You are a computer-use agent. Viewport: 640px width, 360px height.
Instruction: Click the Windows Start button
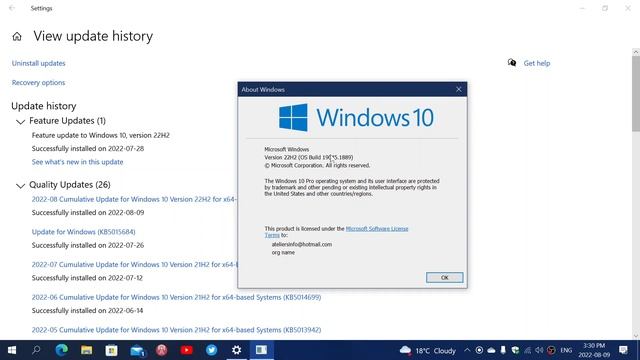tap(12, 350)
